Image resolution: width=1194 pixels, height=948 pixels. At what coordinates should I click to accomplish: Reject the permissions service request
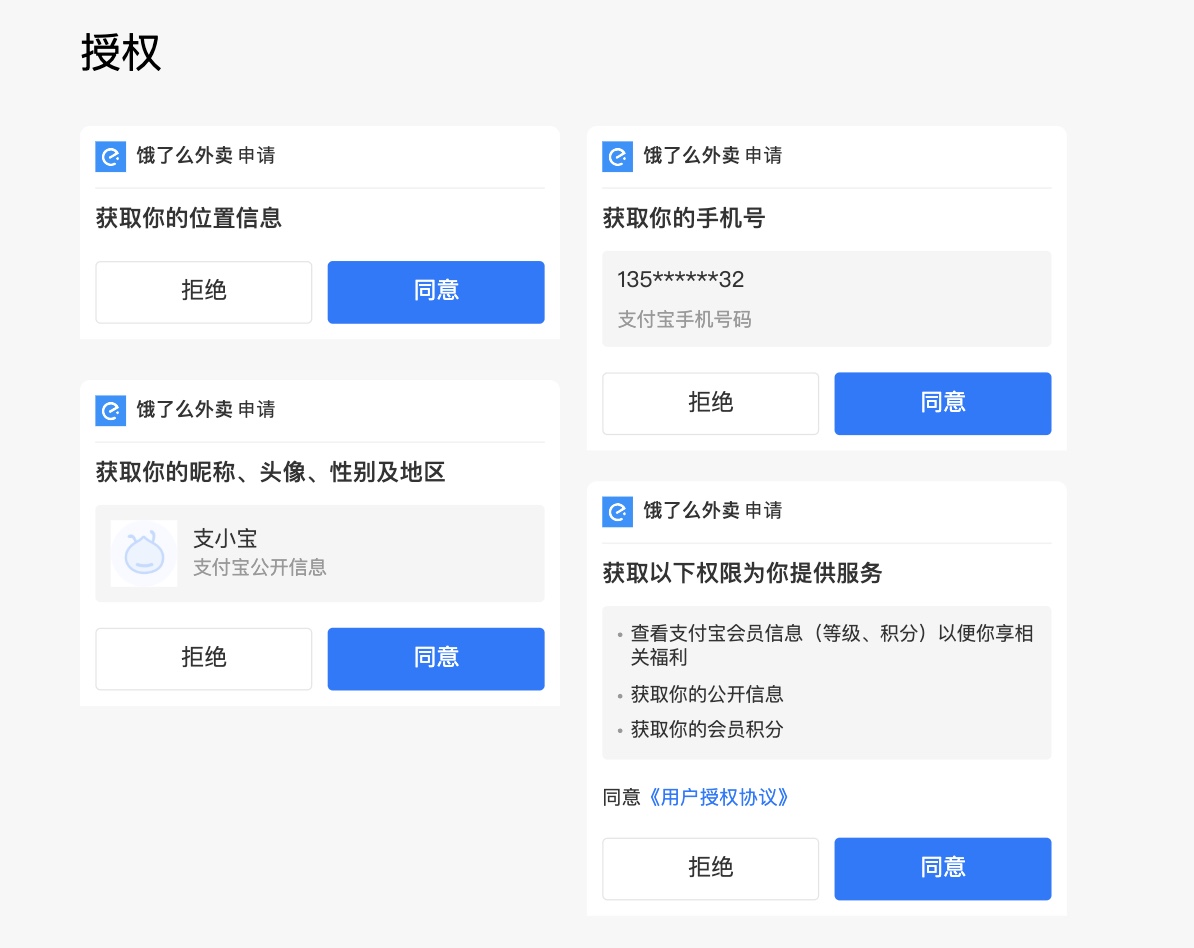(710, 869)
